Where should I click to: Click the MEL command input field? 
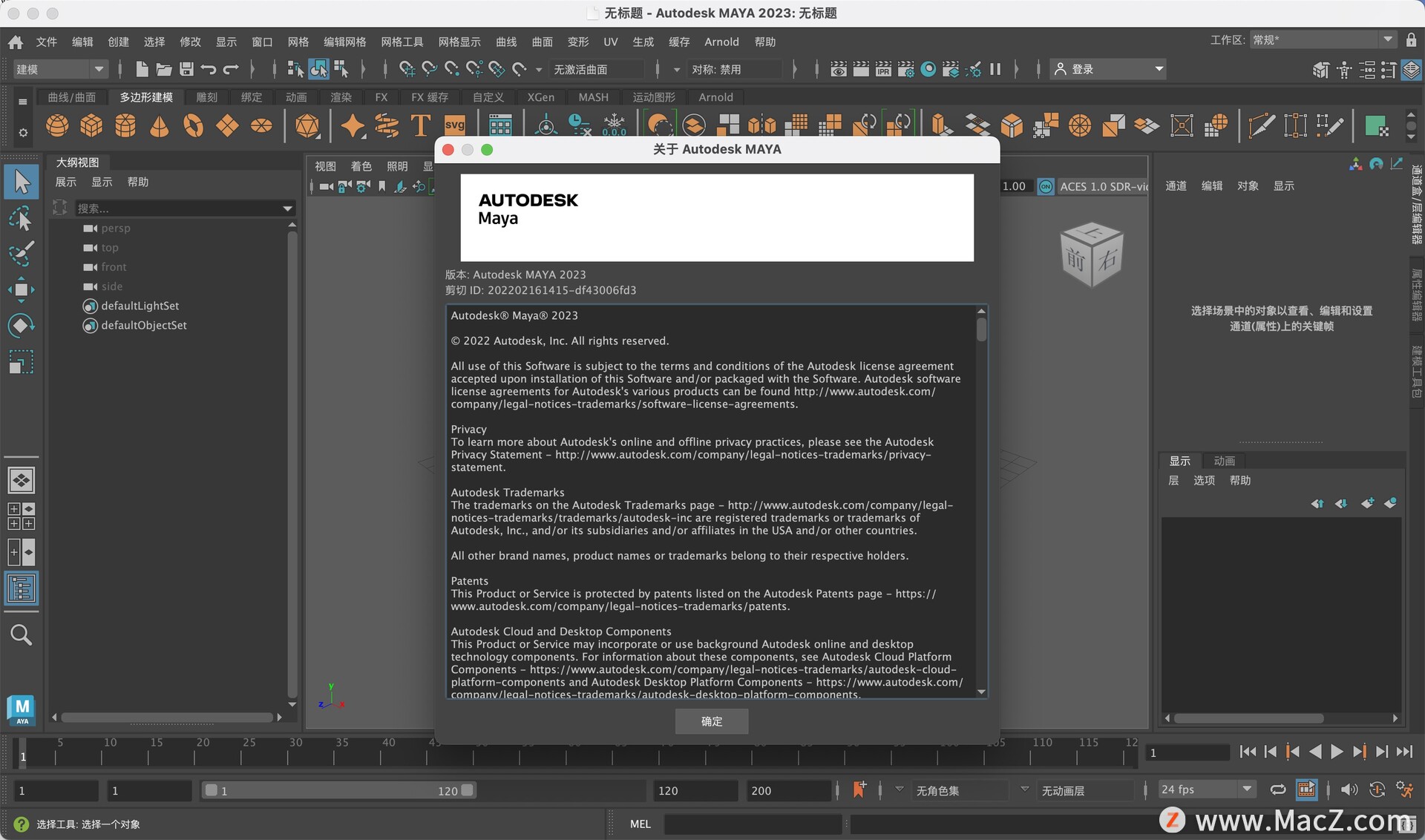coord(753,824)
